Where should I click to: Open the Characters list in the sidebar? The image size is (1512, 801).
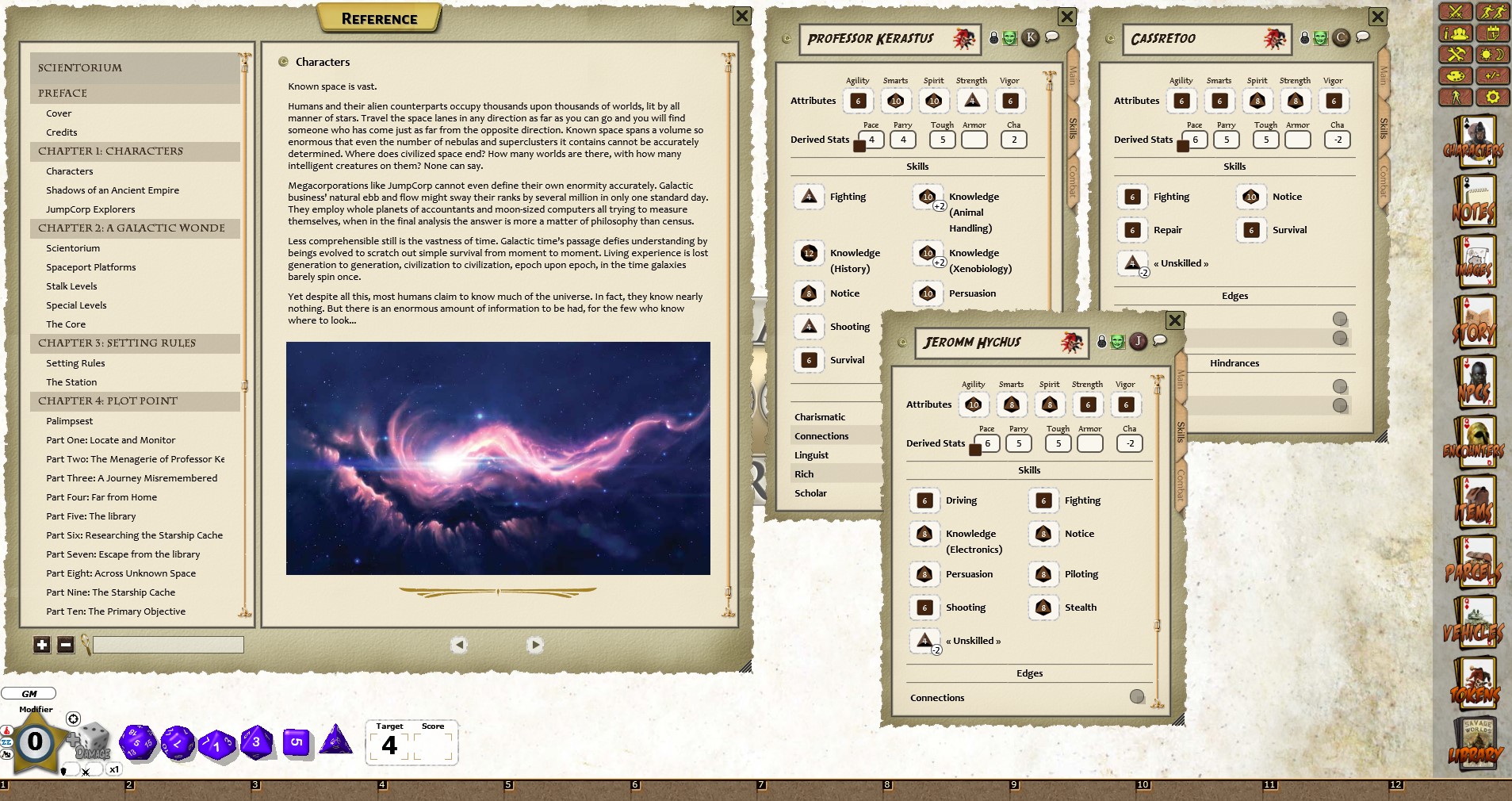coord(1475,143)
